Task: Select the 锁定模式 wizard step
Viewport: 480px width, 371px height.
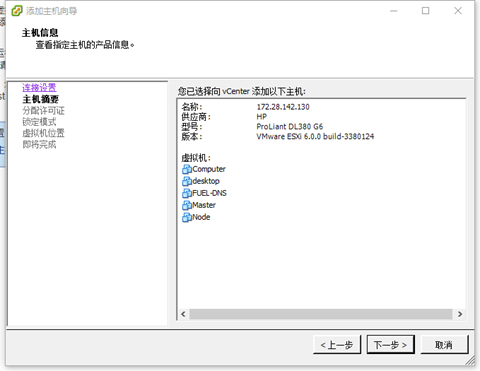Action: click(39, 122)
